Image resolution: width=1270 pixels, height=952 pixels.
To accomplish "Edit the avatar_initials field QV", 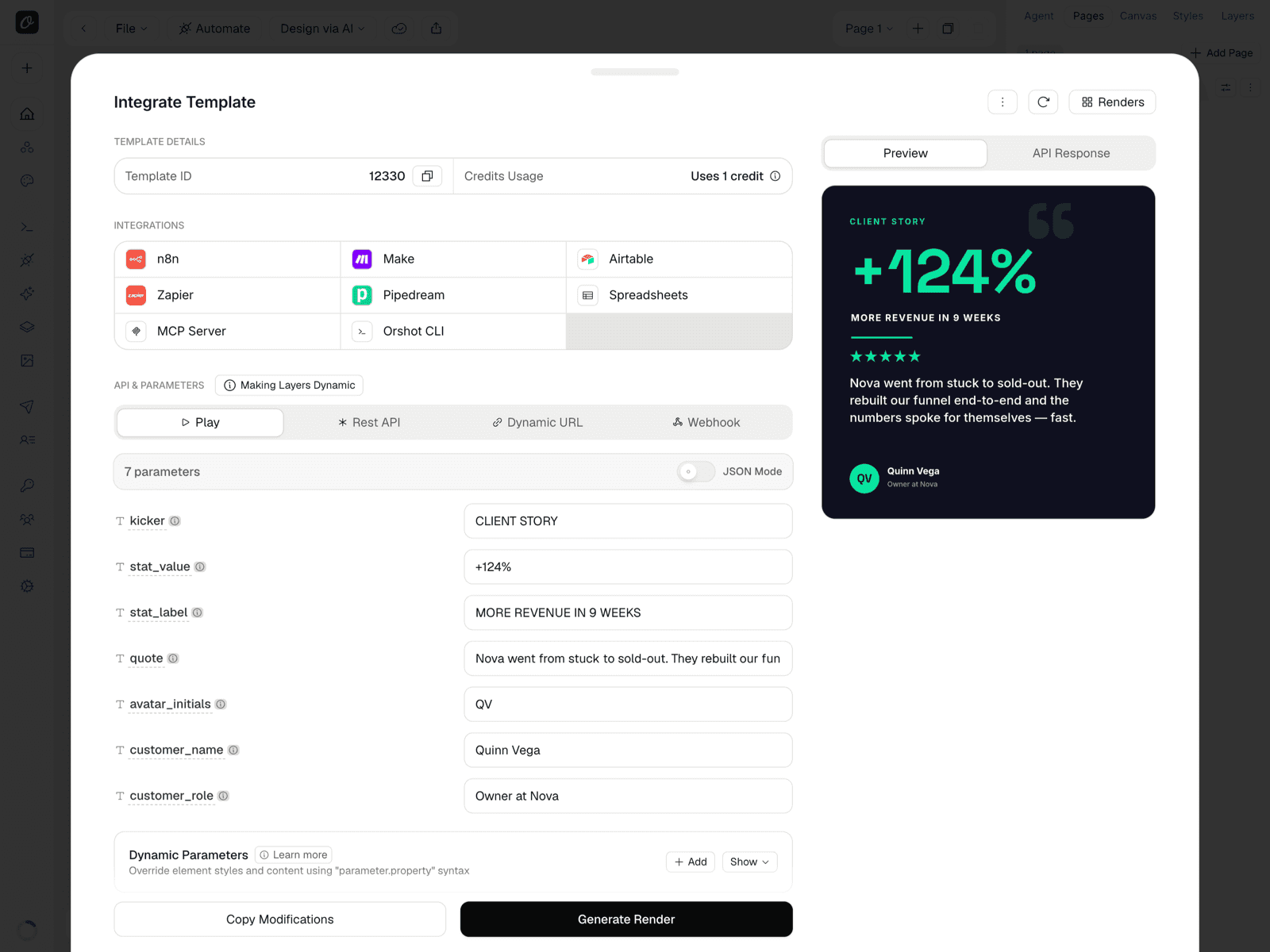I will (x=628, y=704).
